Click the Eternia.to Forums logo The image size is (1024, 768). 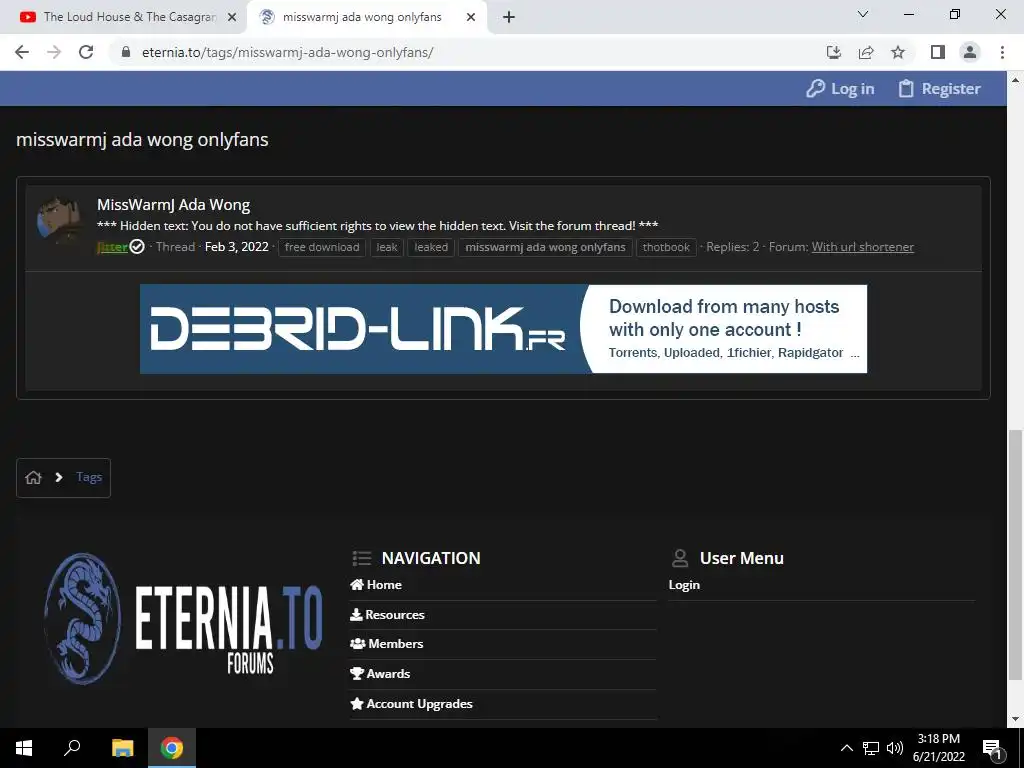point(183,618)
